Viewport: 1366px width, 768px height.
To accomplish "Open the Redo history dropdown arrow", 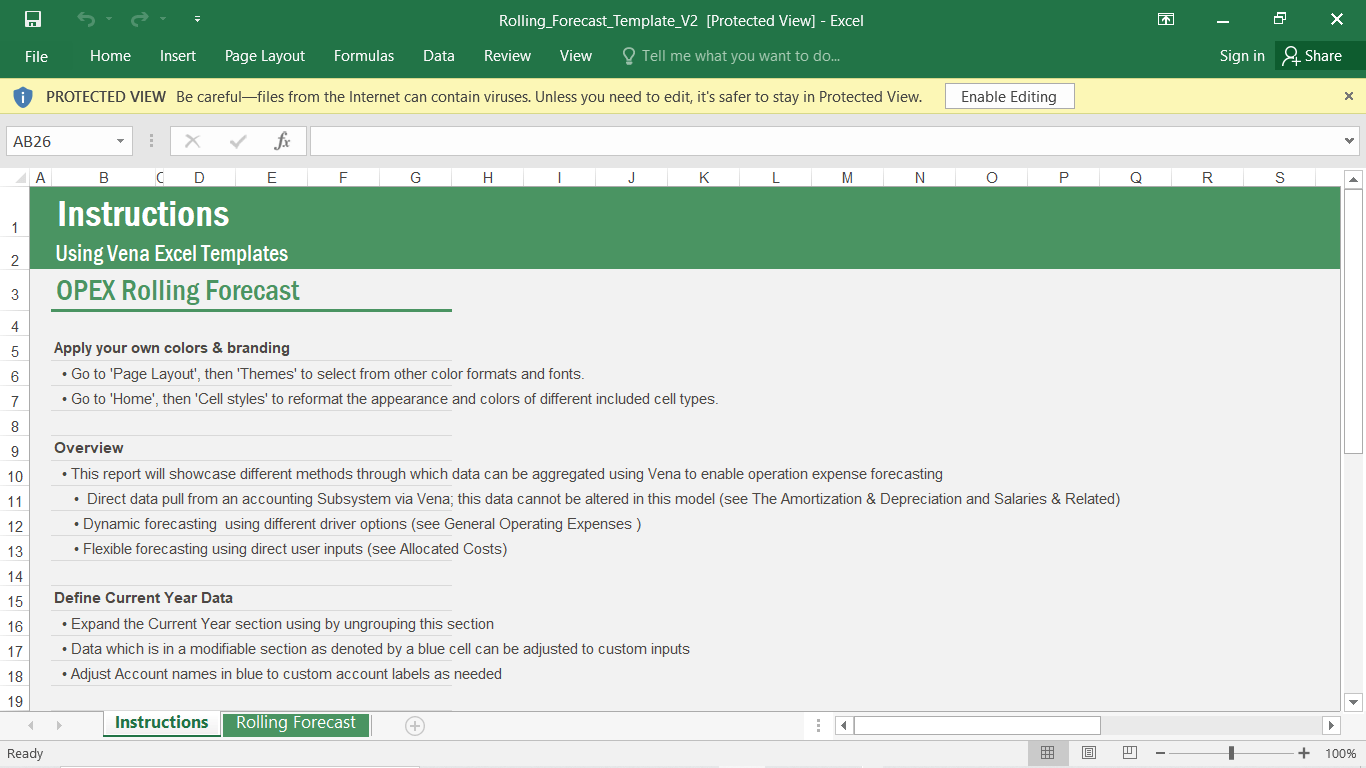I will (163, 19).
